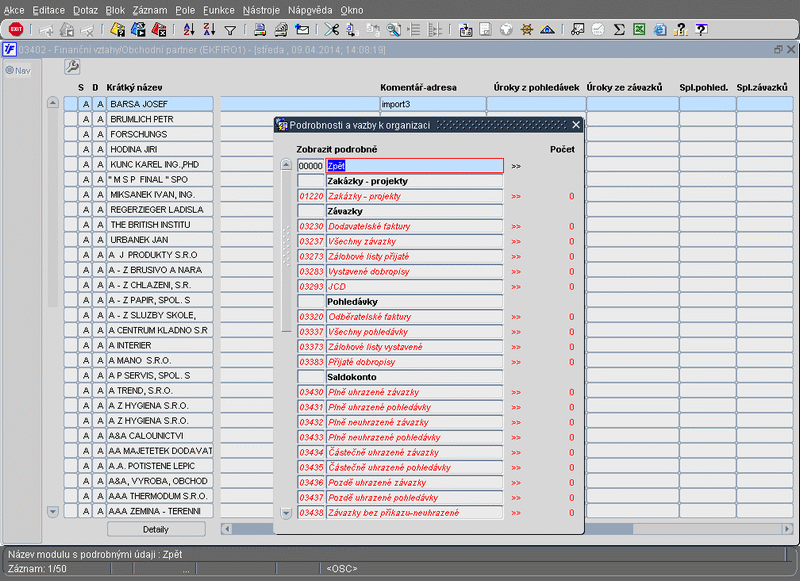Click the printer icon in the toolbar
800x581 pixels.
[x=260, y=30]
